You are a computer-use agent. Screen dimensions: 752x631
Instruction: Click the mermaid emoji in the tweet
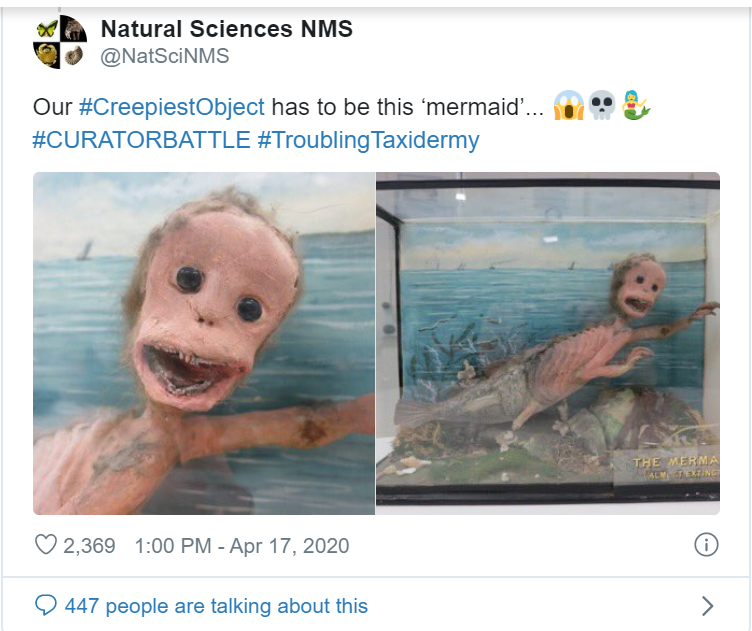pos(635,107)
